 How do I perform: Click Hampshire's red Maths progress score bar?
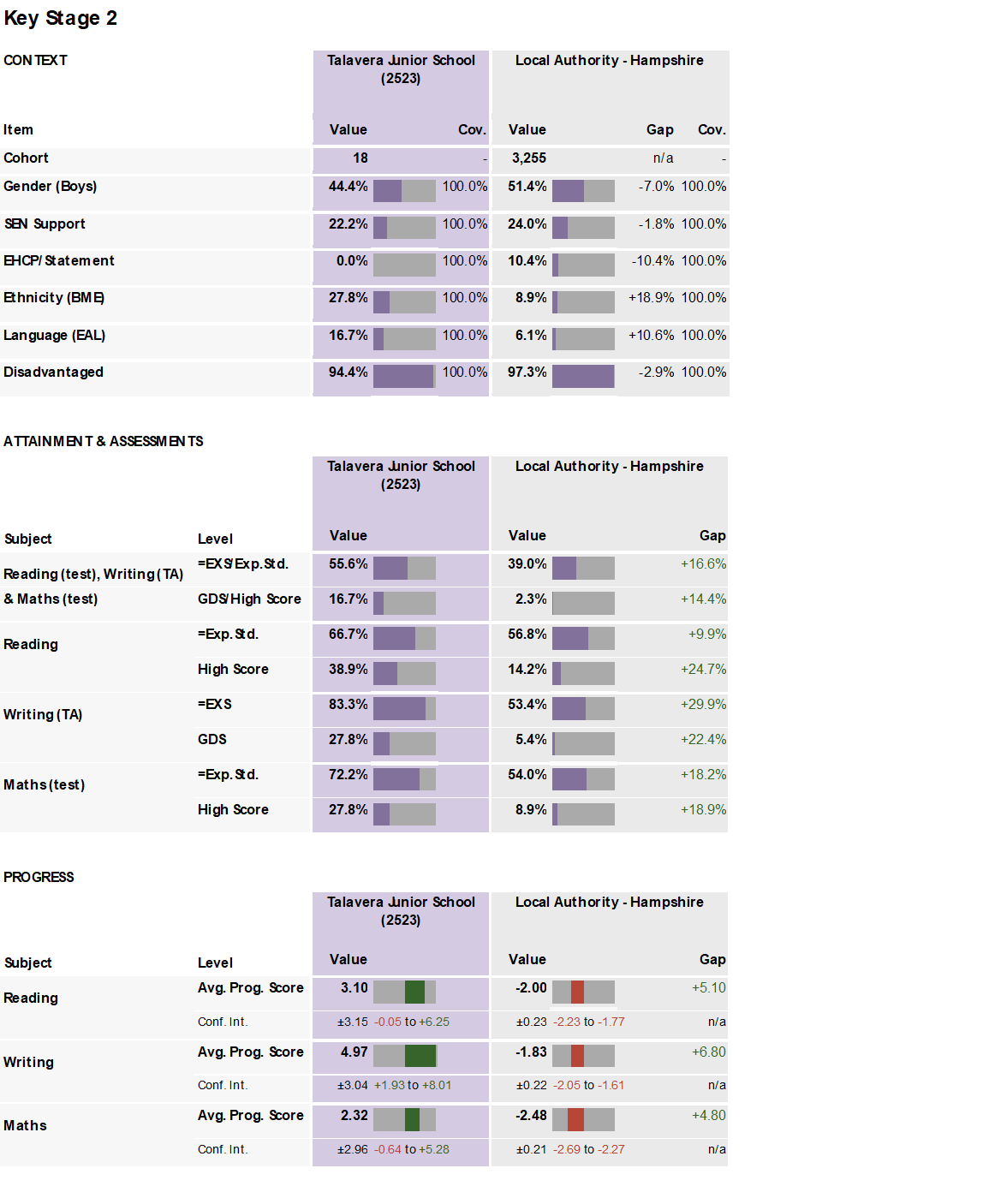(575, 1119)
